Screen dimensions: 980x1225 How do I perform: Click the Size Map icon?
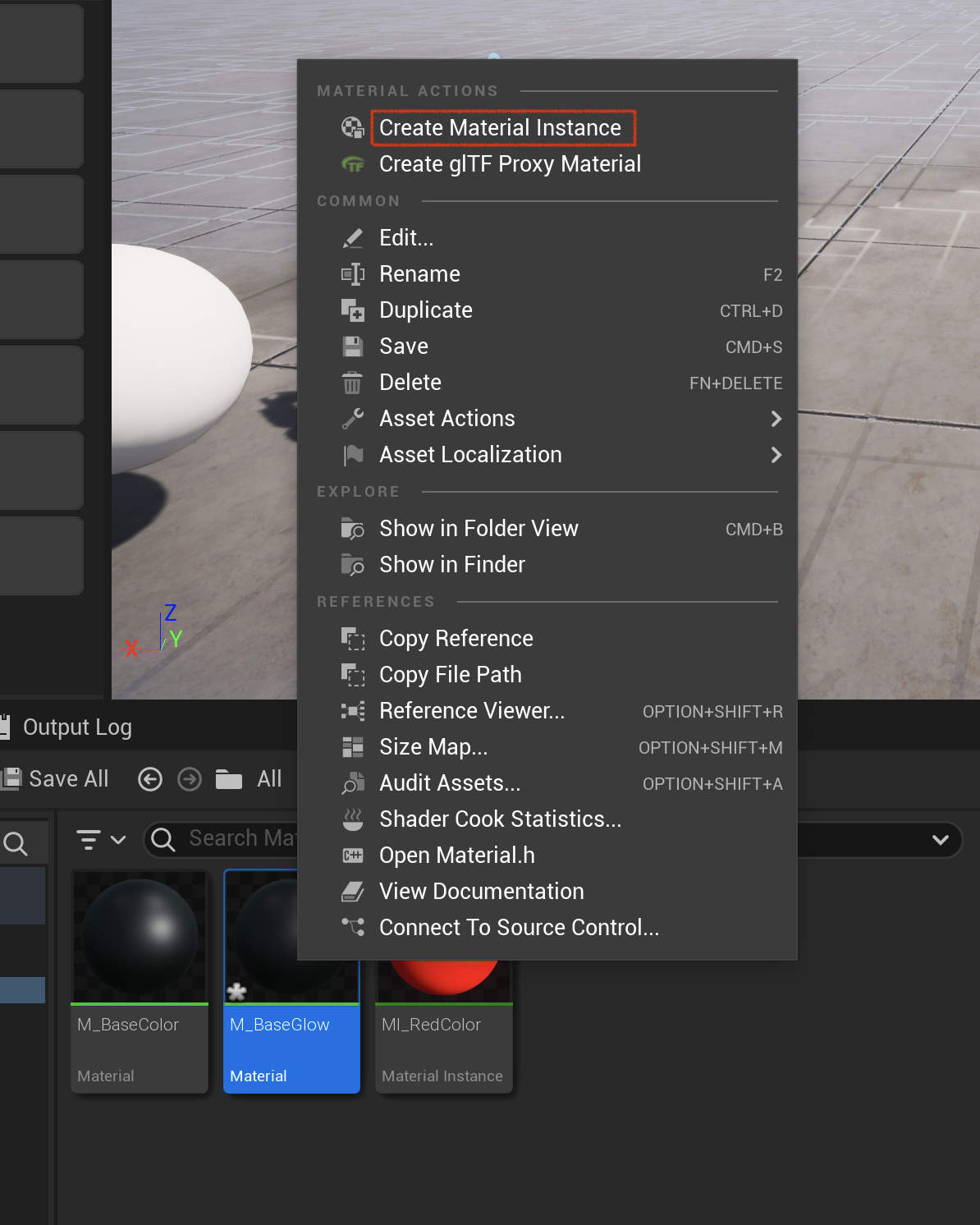(x=352, y=747)
